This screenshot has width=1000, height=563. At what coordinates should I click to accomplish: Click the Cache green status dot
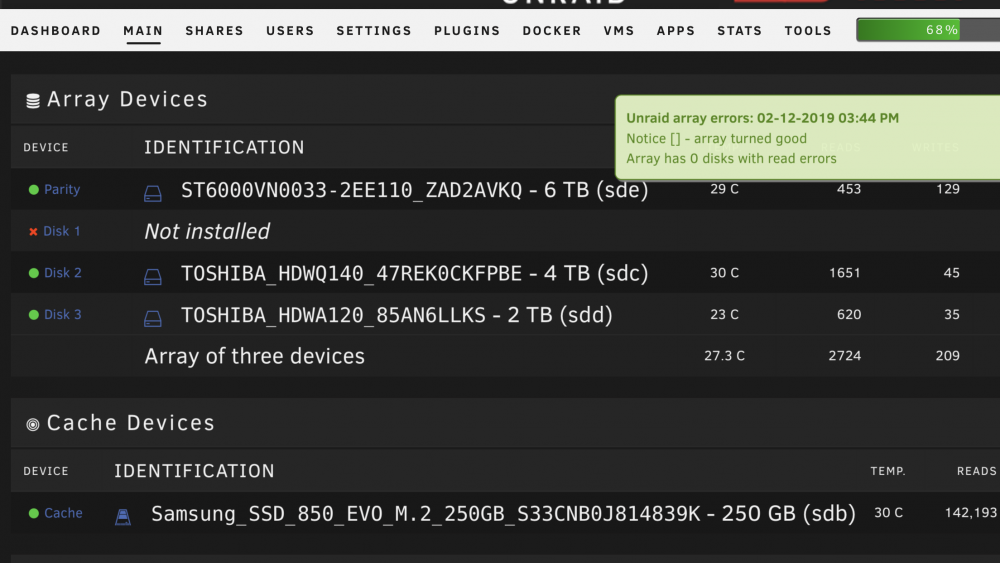pos(34,513)
